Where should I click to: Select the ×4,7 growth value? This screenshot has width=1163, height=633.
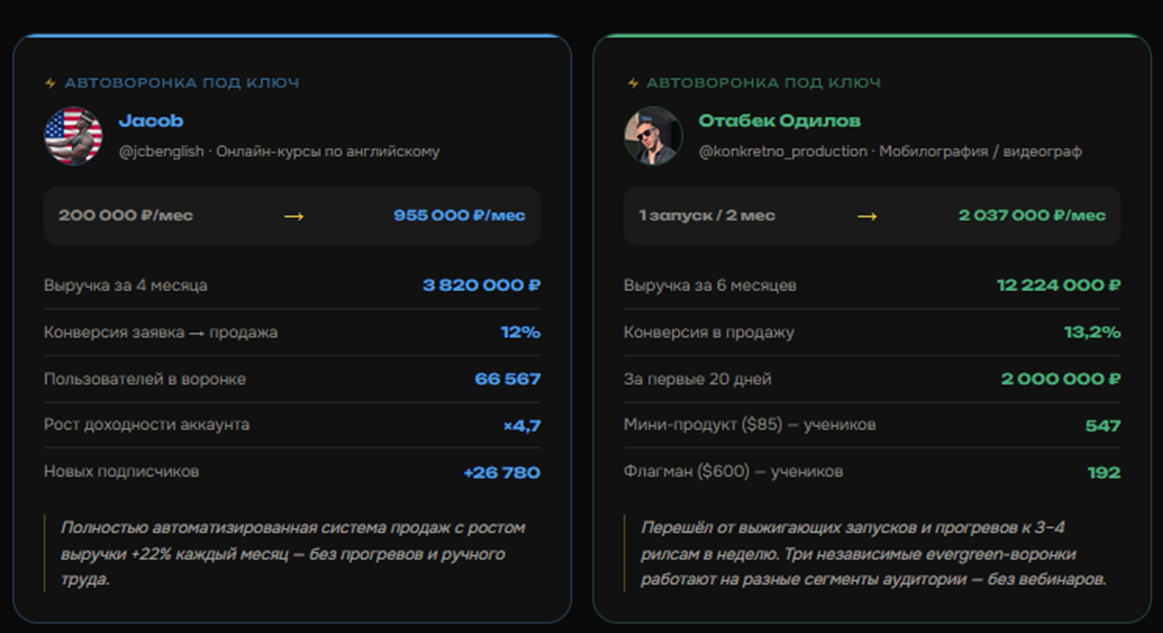521,426
